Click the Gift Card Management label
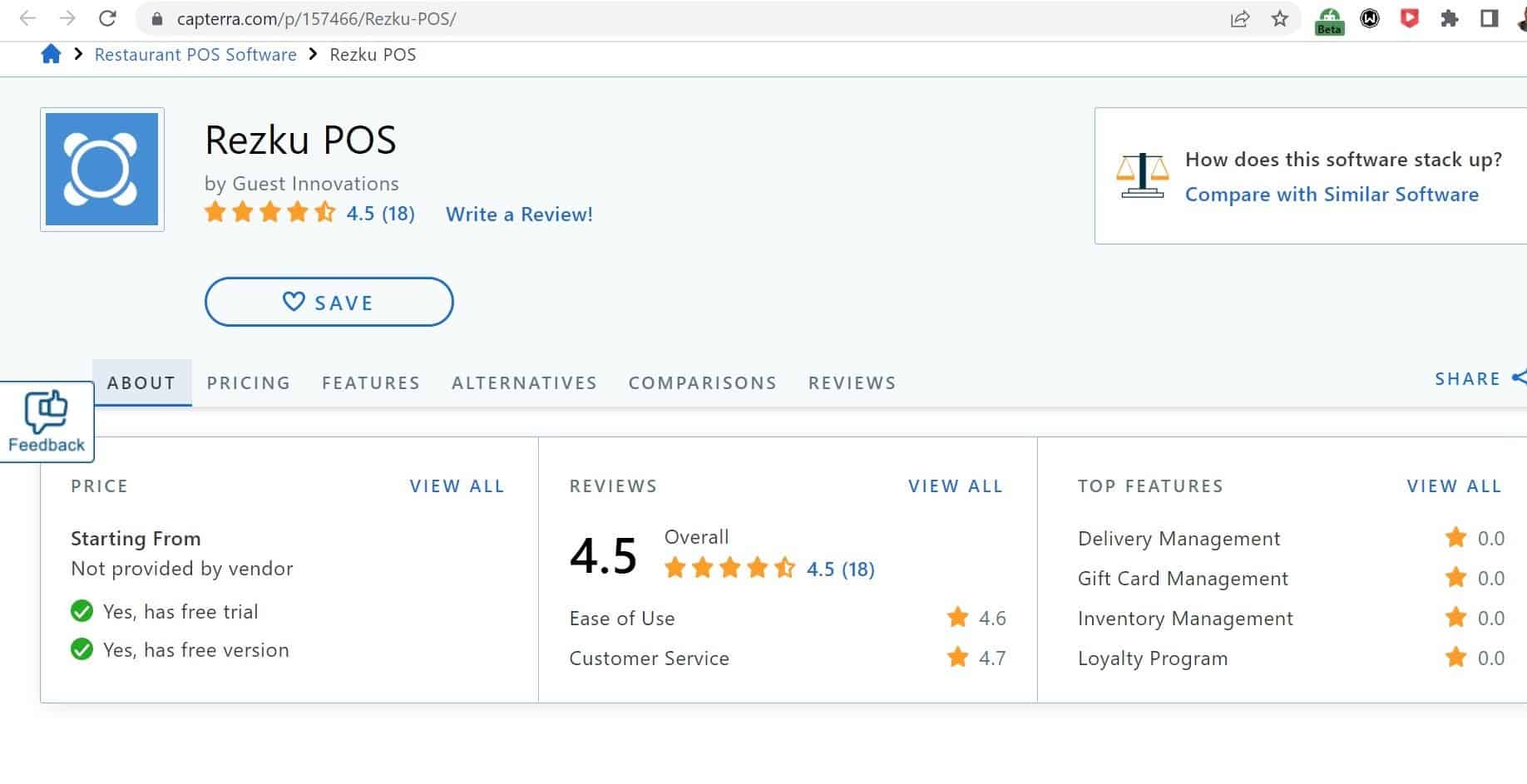 pyautogui.click(x=1183, y=579)
